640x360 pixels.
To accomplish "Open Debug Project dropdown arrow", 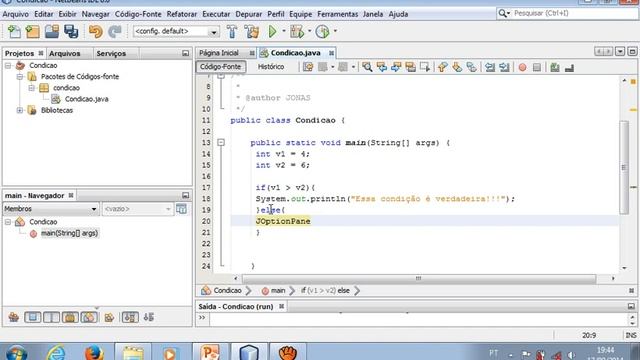I will 309,31.
